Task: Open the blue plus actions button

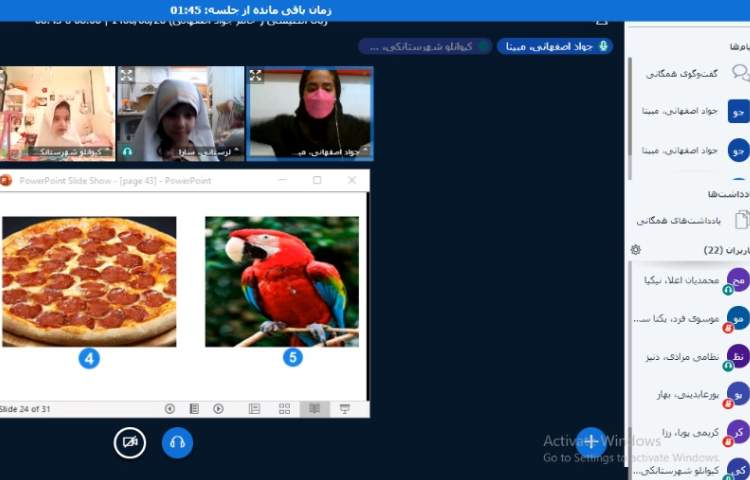Action: pyautogui.click(x=591, y=441)
